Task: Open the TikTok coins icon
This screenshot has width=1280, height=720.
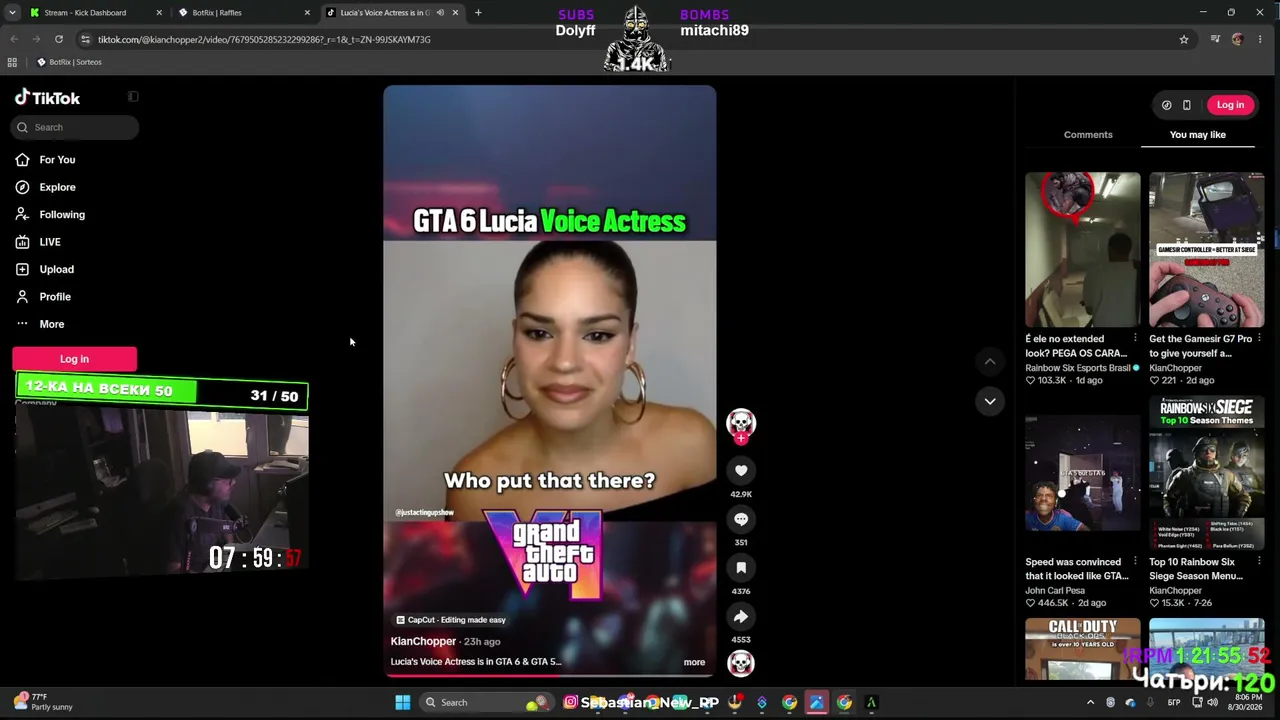Action: (1166, 105)
